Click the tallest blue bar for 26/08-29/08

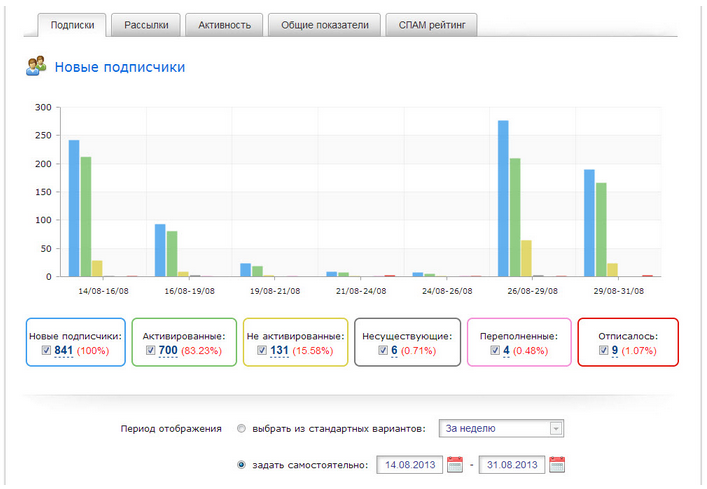pyautogui.click(x=503, y=198)
